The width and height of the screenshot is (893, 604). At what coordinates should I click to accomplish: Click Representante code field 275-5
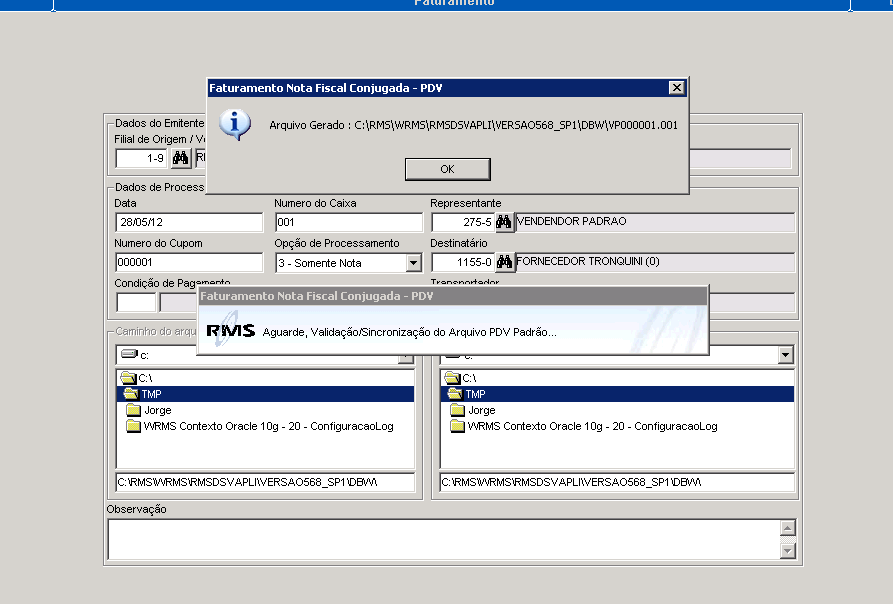point(462,222)
